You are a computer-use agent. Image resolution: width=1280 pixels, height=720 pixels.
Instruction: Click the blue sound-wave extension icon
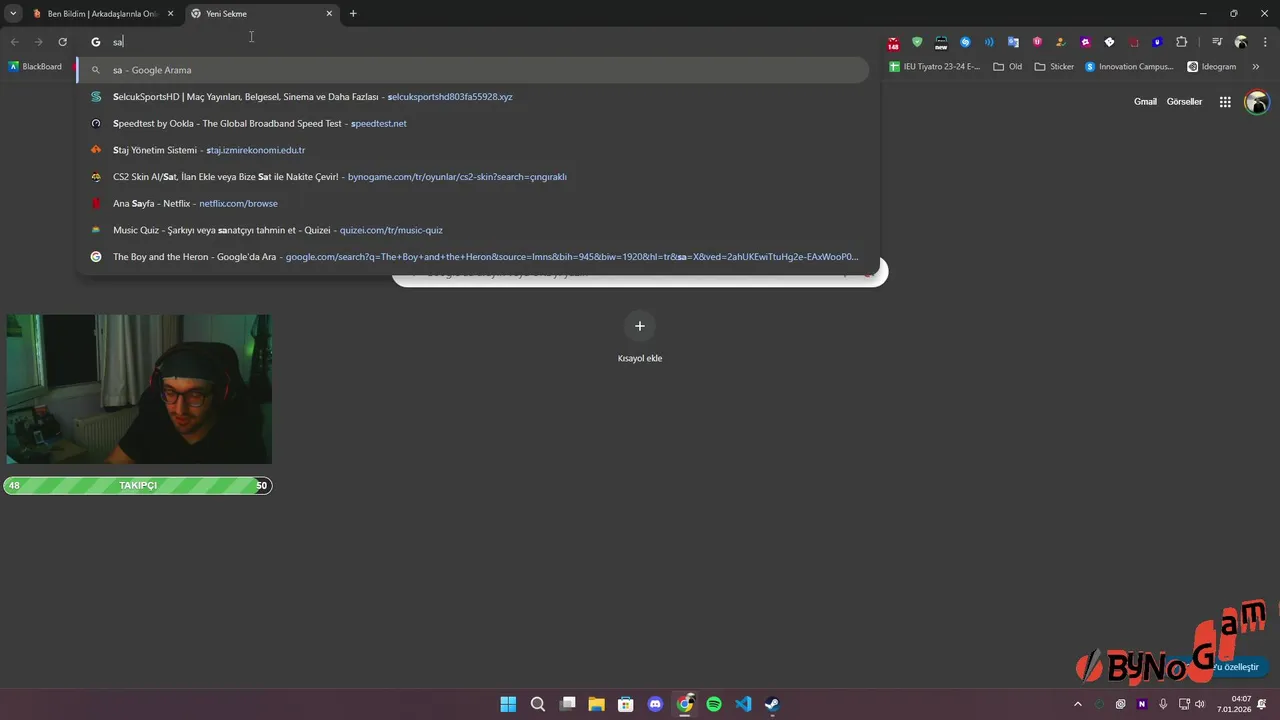989,42
